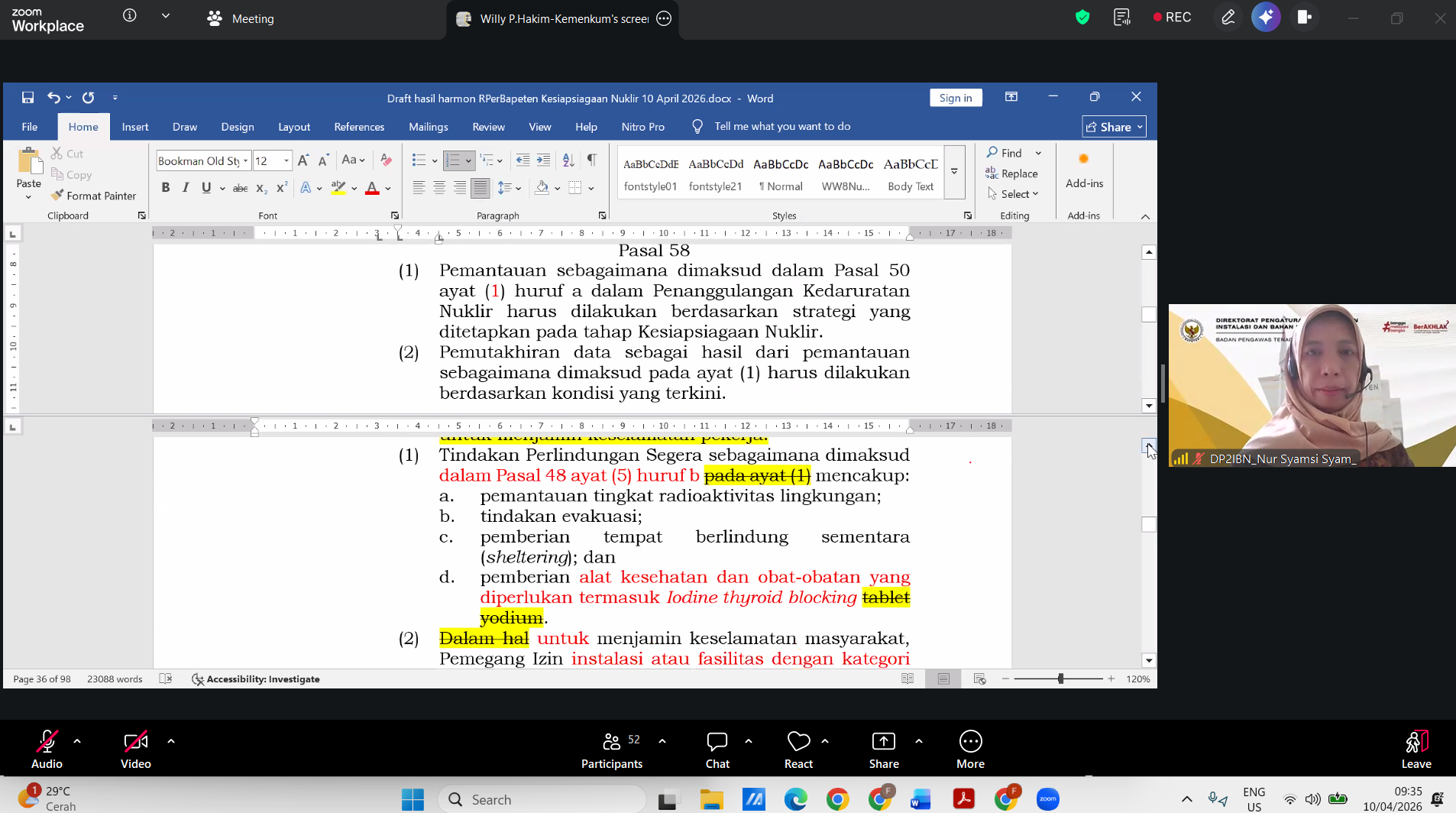Switch to the References ribbon tab
Image resolution: width=1456 pixels, height=813 pixels.
point(359,127)
